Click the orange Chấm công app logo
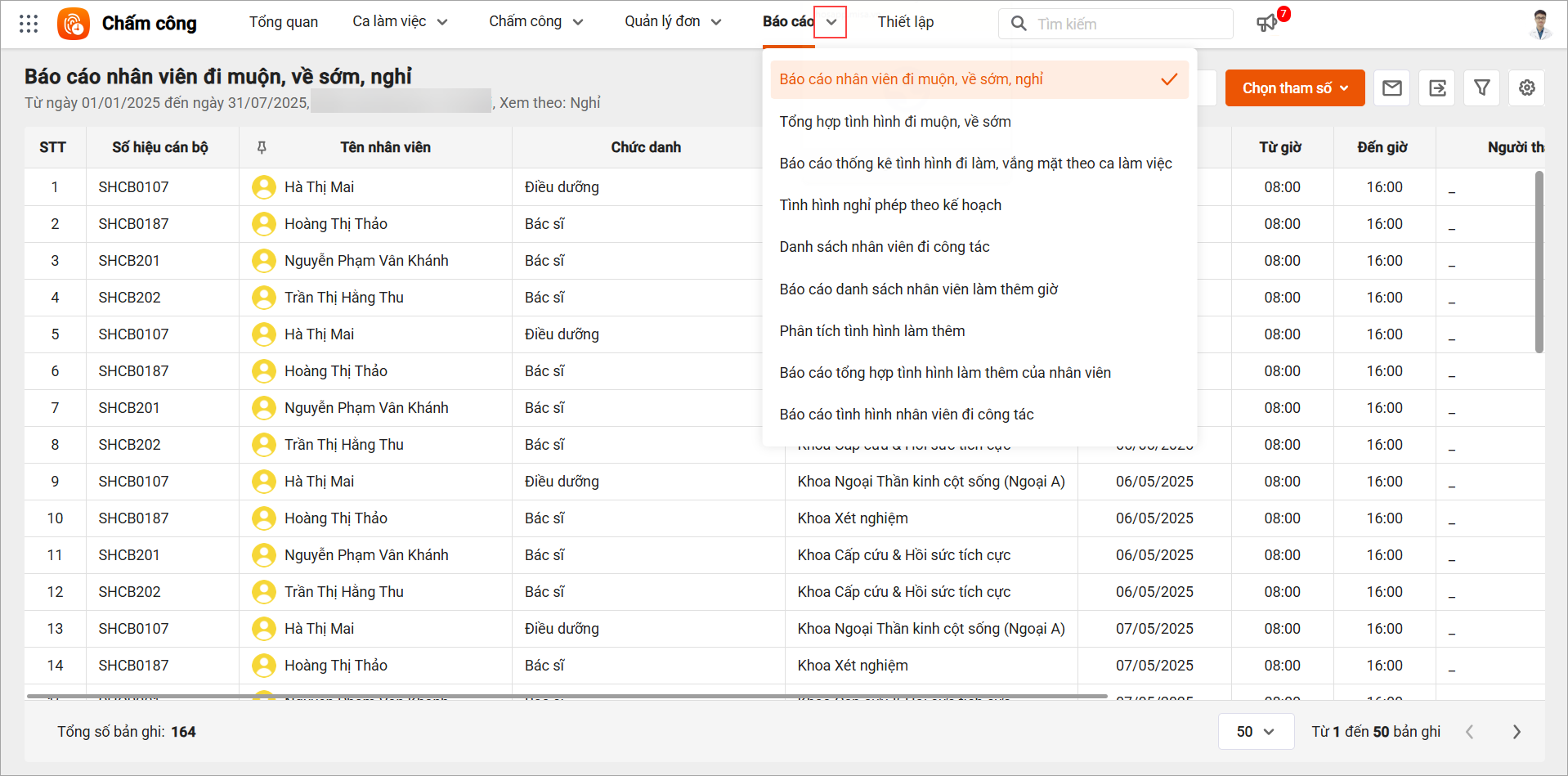1568x776 pixels. click(74, 24)
